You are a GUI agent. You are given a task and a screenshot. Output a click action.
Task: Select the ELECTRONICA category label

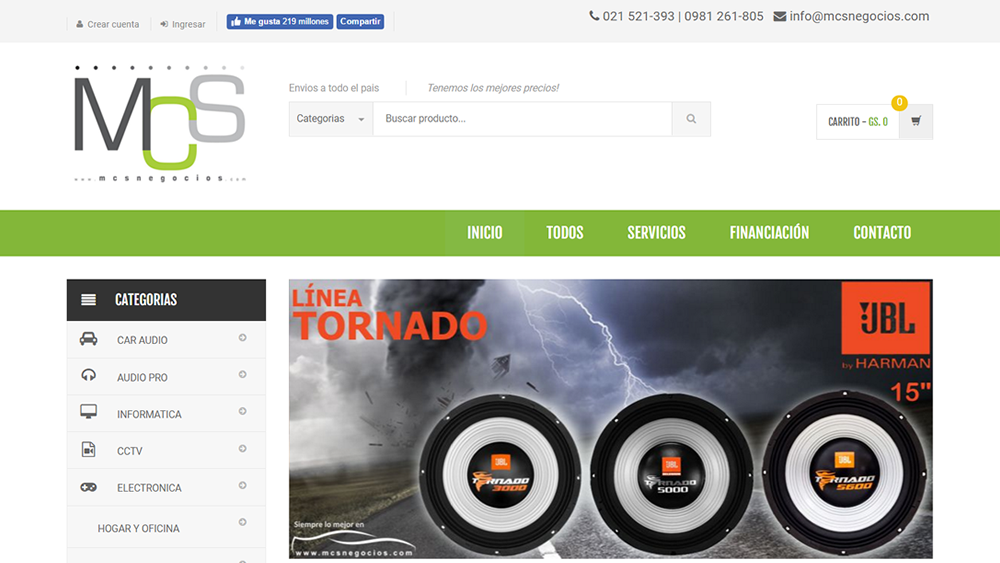pyautogui.click(x=149, y=488)
